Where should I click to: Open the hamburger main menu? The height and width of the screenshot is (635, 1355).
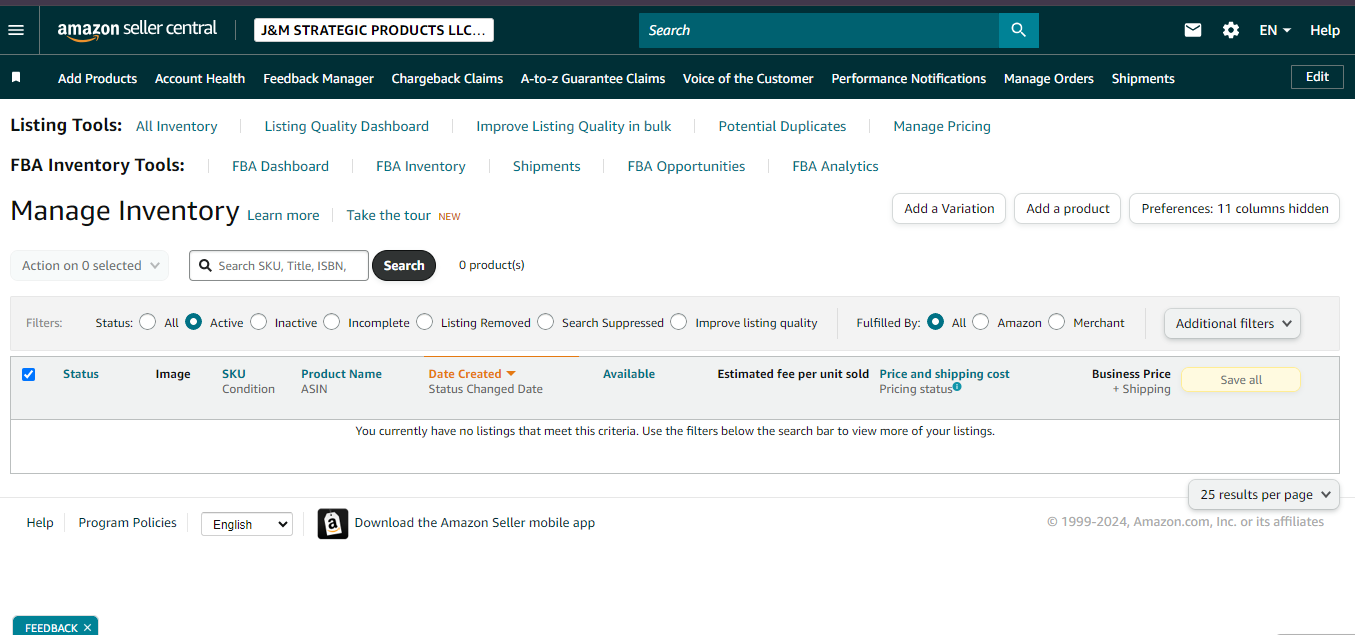(16, 30)
